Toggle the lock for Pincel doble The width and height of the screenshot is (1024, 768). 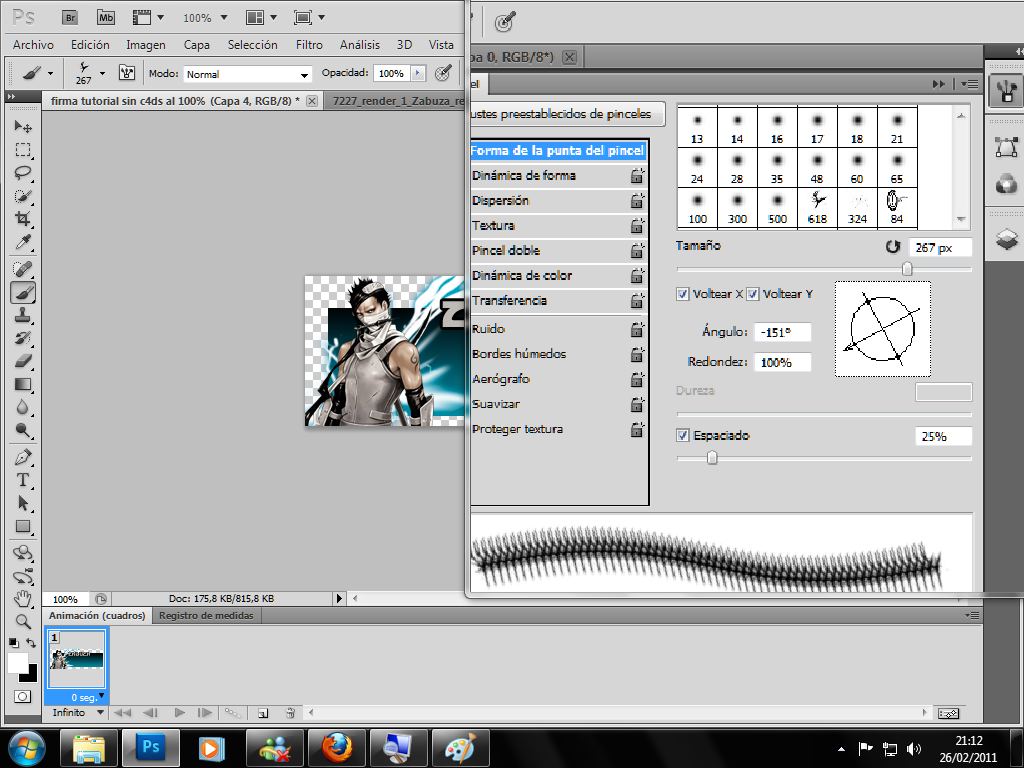tap(637, 250)
